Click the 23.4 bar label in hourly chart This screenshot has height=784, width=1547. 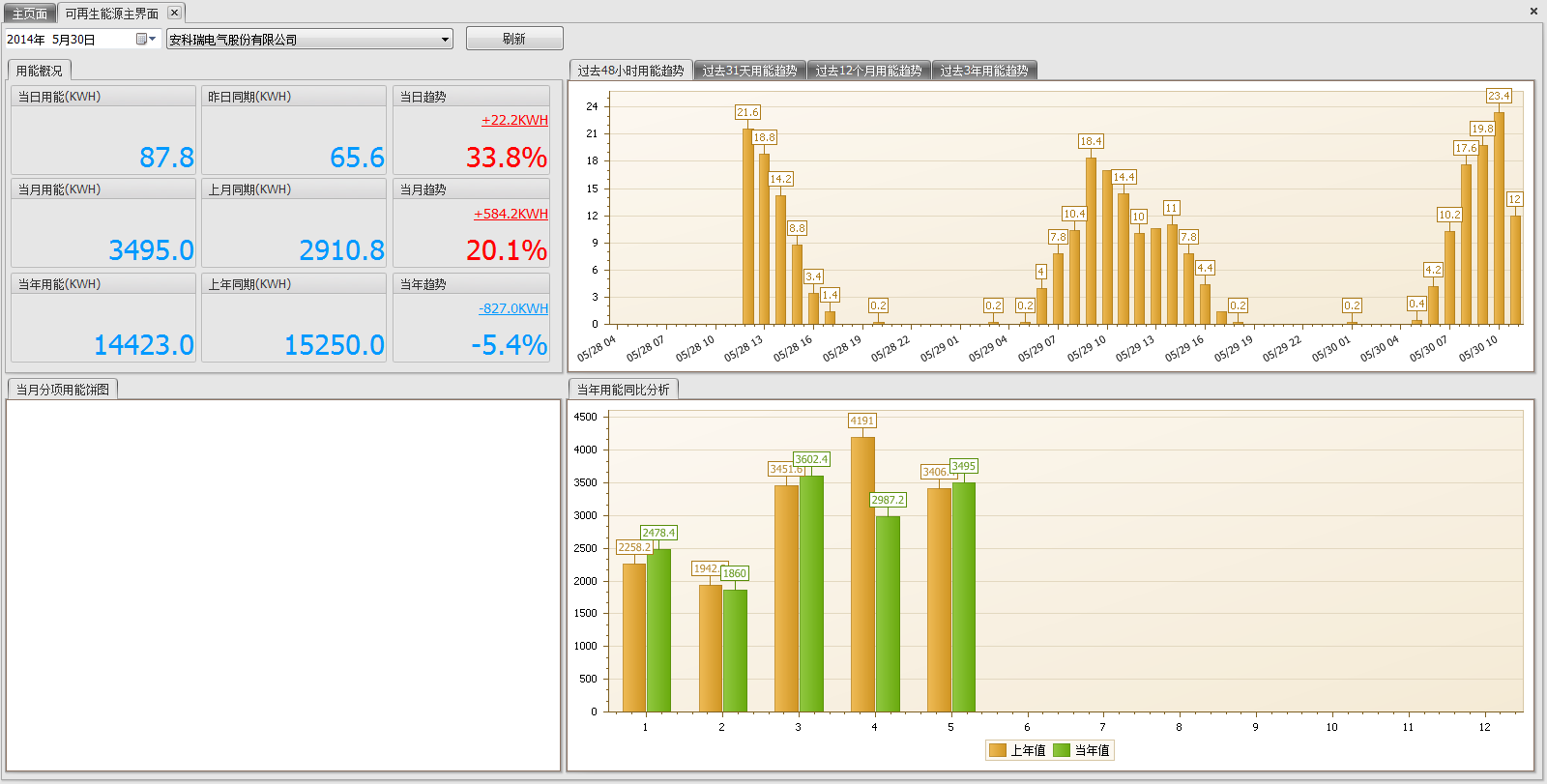[1499, 96]
